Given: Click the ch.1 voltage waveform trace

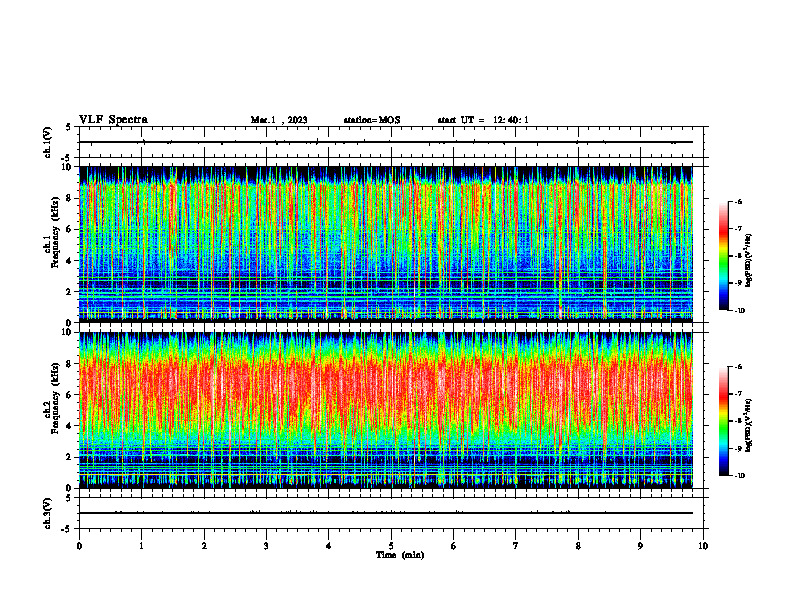Looking at the screenshot, I should click(386, 142).
